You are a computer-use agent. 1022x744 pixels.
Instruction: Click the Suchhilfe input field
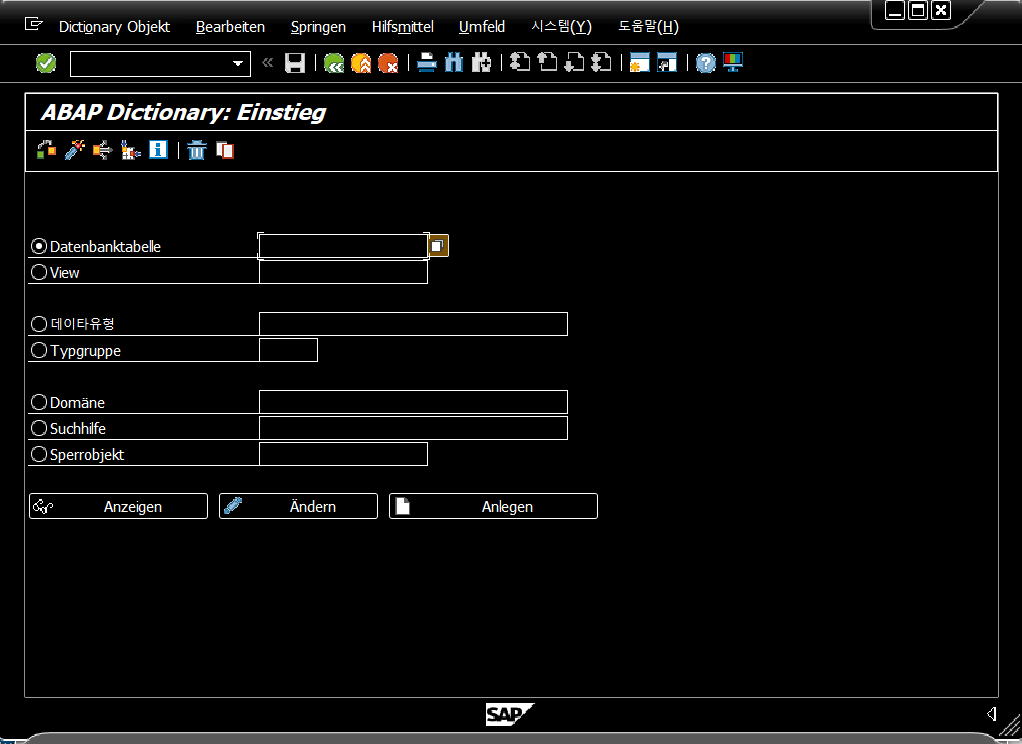tap(413, 428)
